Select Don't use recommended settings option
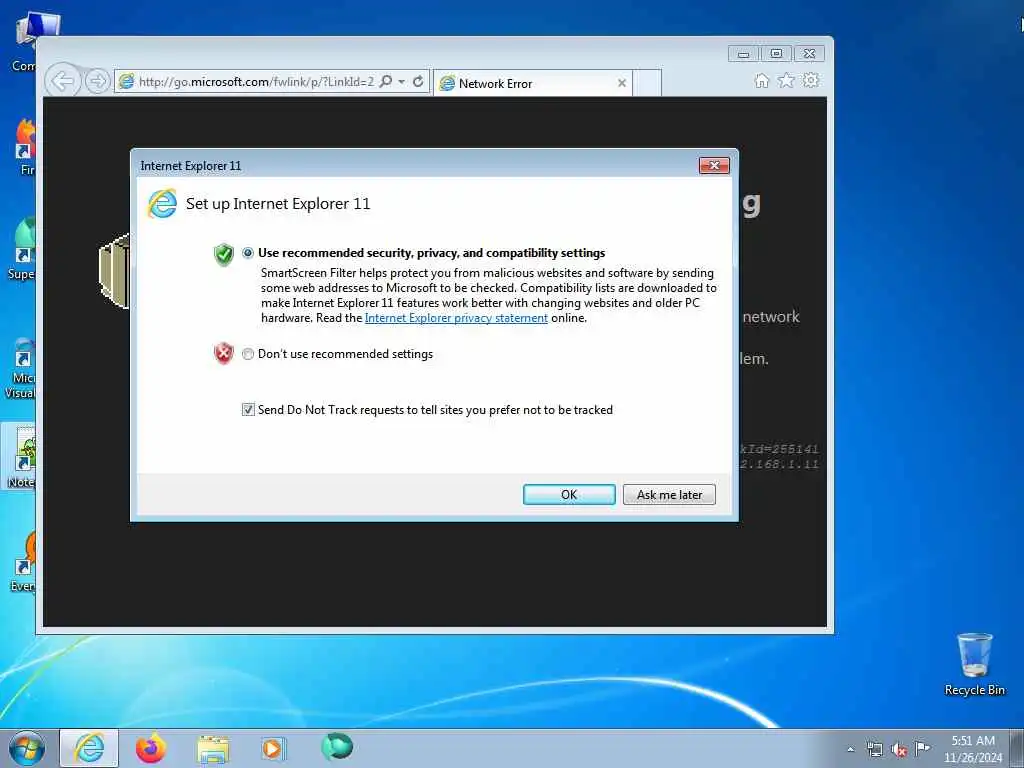The width and height of the screenshot is (1024, 768). pyautogui.click(x=248, y=354)
